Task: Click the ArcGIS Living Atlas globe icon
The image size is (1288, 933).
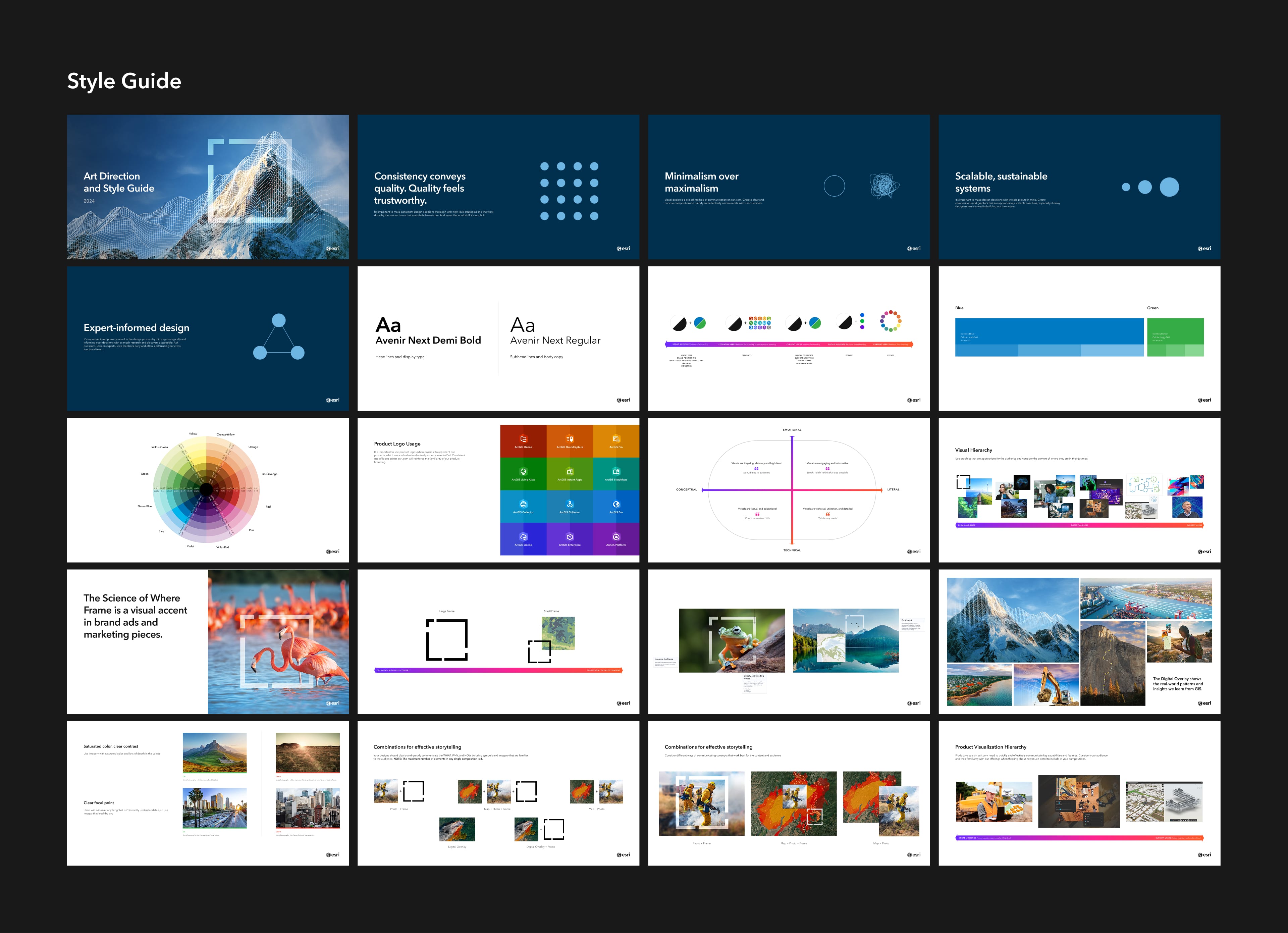Action: 524,471
